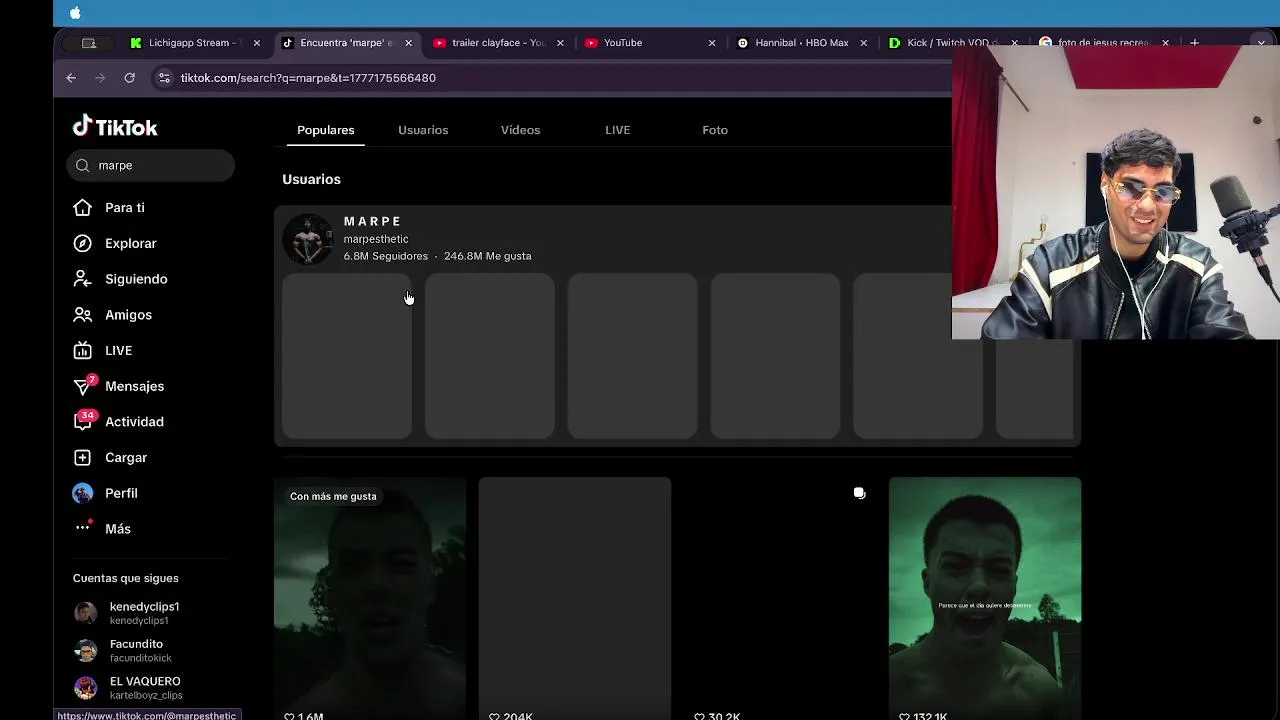Open the green-tinted video with 132.1K likes

click(985, 598)
